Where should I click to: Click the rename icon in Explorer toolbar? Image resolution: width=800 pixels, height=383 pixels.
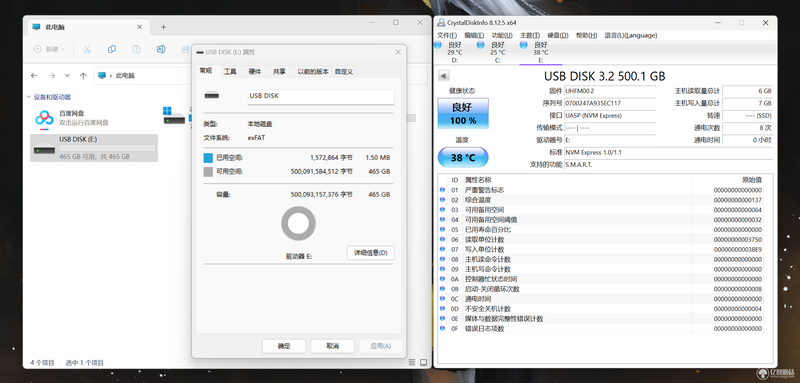coord(161,49)
